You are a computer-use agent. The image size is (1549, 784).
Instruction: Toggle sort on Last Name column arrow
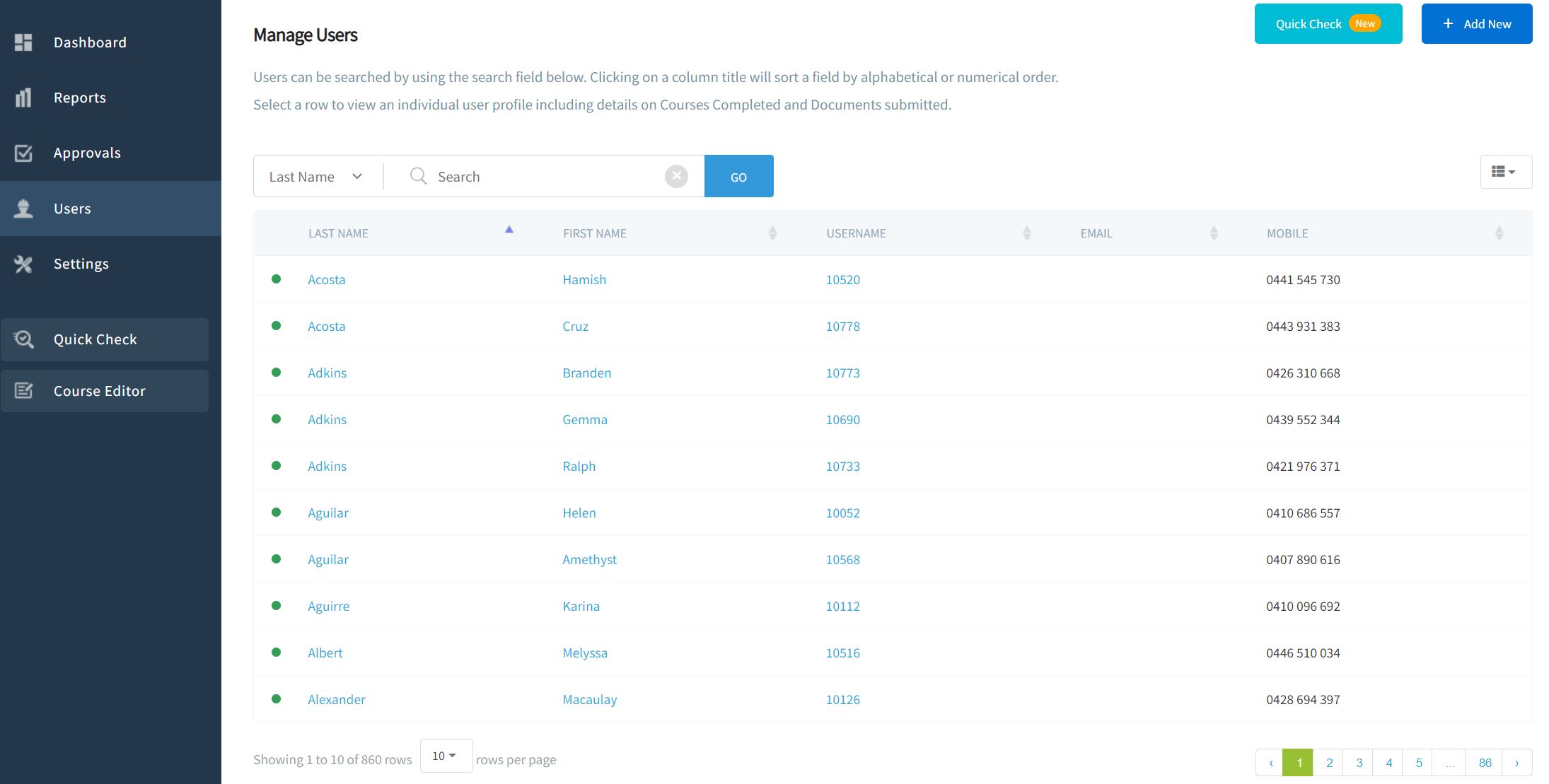(x=509, y=230)
